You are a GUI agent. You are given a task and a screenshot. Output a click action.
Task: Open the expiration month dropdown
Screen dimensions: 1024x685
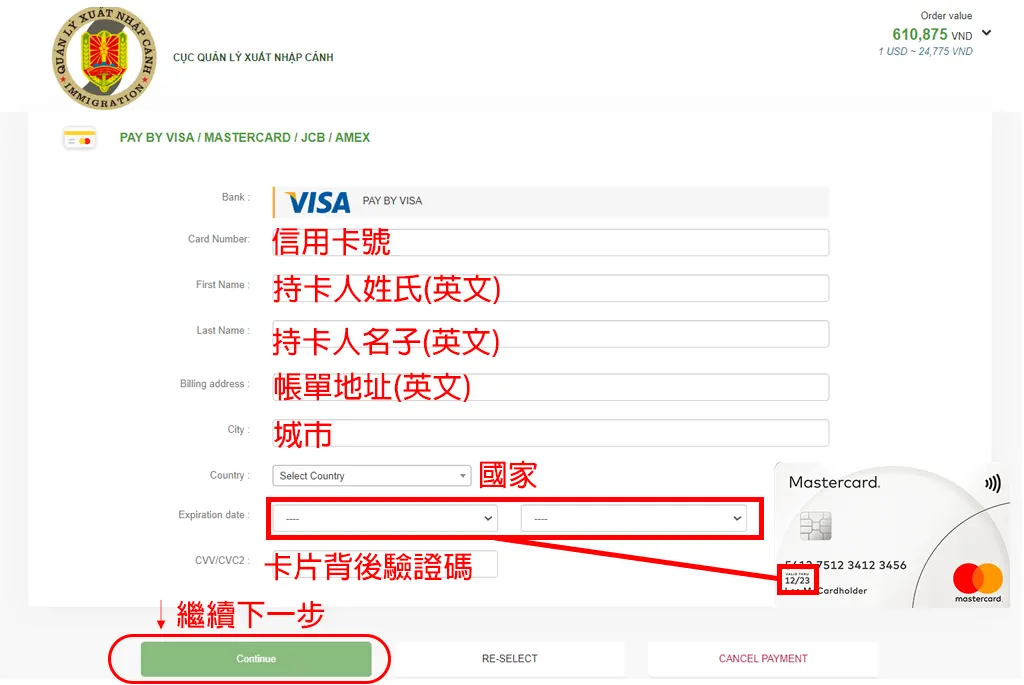tap(384, 518)
